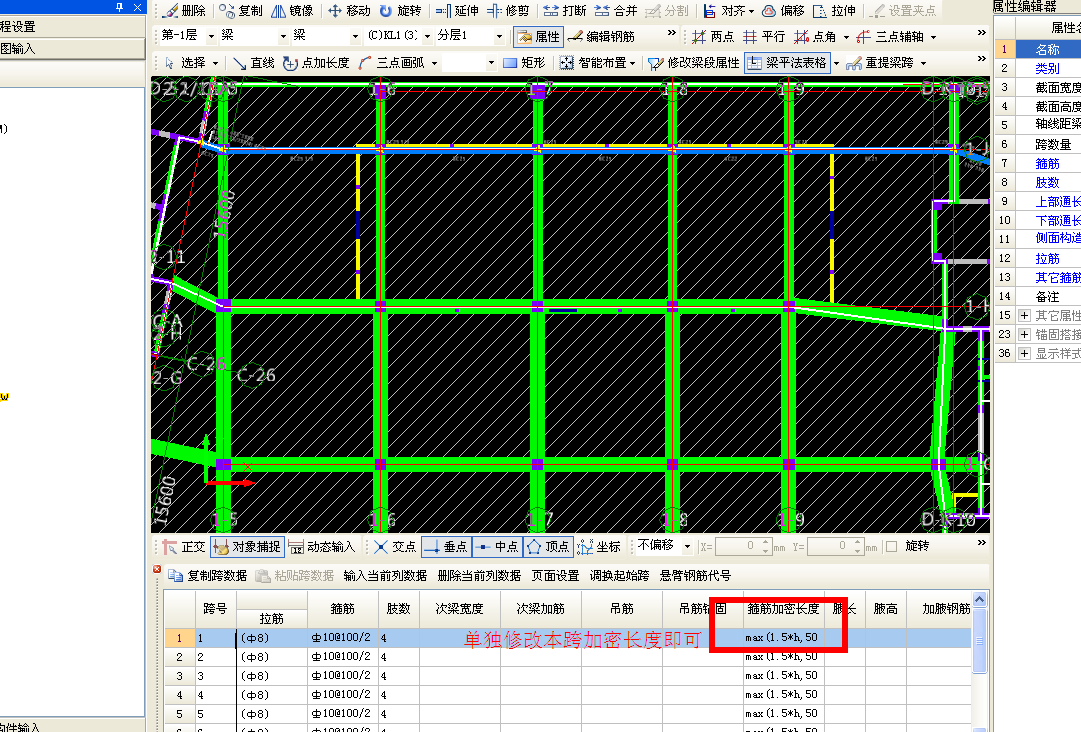Toggle 正交 orthogonal mode
The height and width of the screenshot is (732, 1081).
click(184, 547)
